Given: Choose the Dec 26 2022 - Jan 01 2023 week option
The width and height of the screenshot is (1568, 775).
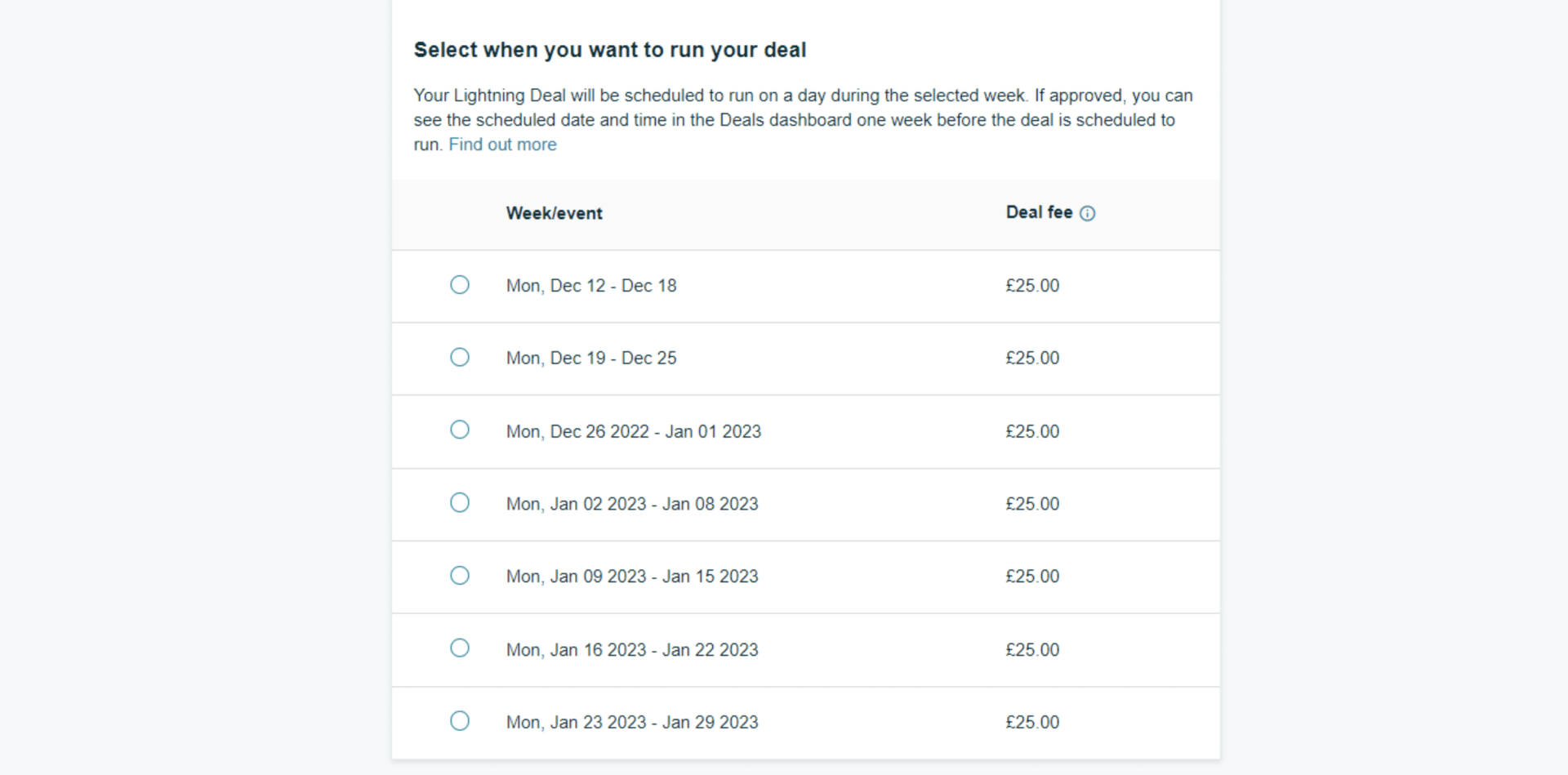Looking at the screenshot, I should tap(460, 430).
